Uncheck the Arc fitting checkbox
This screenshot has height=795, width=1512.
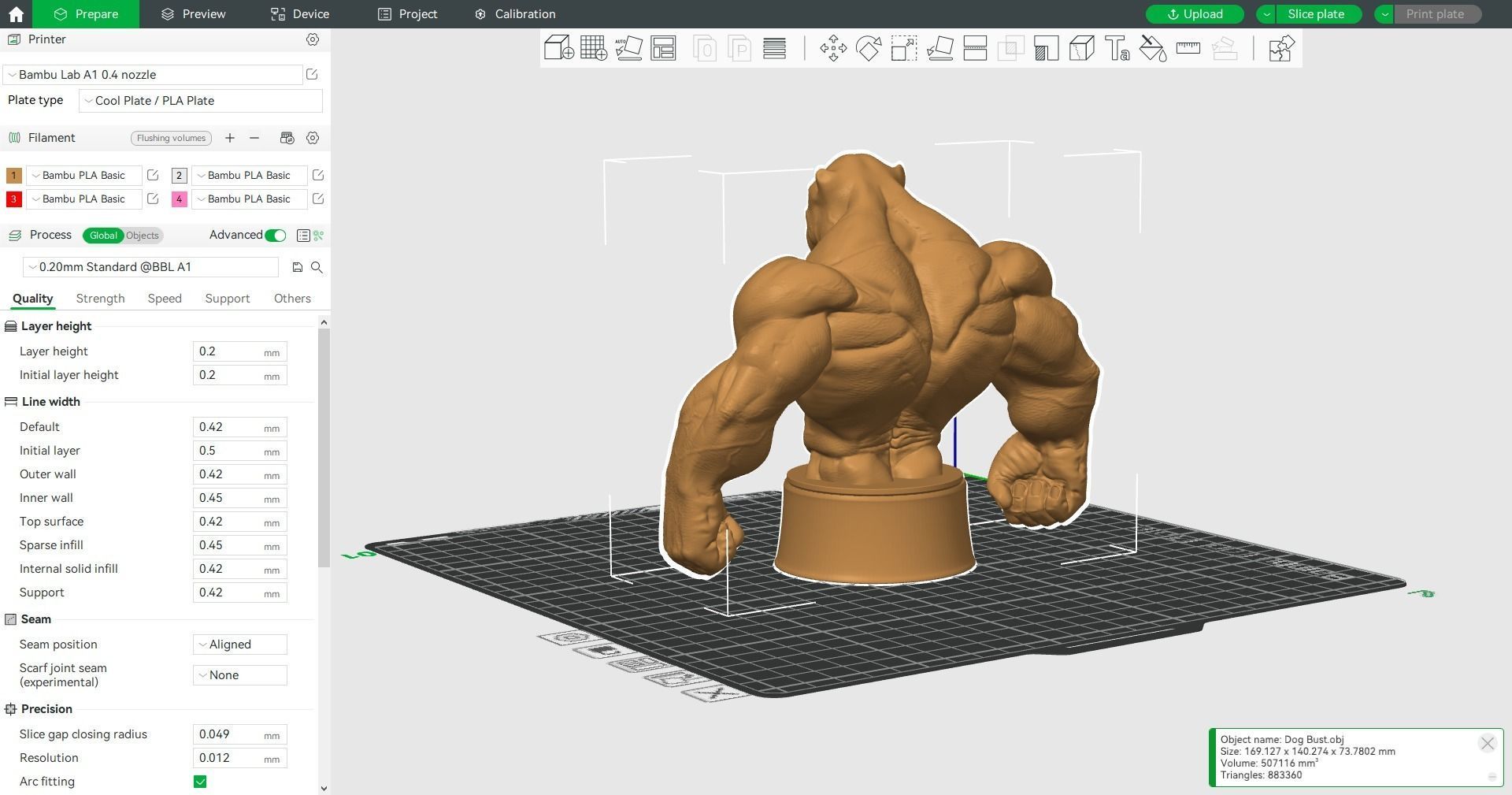coord(200,782)
